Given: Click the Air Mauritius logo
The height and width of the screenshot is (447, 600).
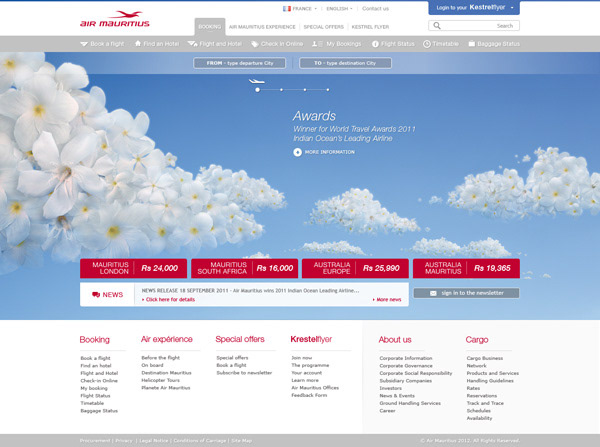Looking at the screenshot, I should (115, 19).
